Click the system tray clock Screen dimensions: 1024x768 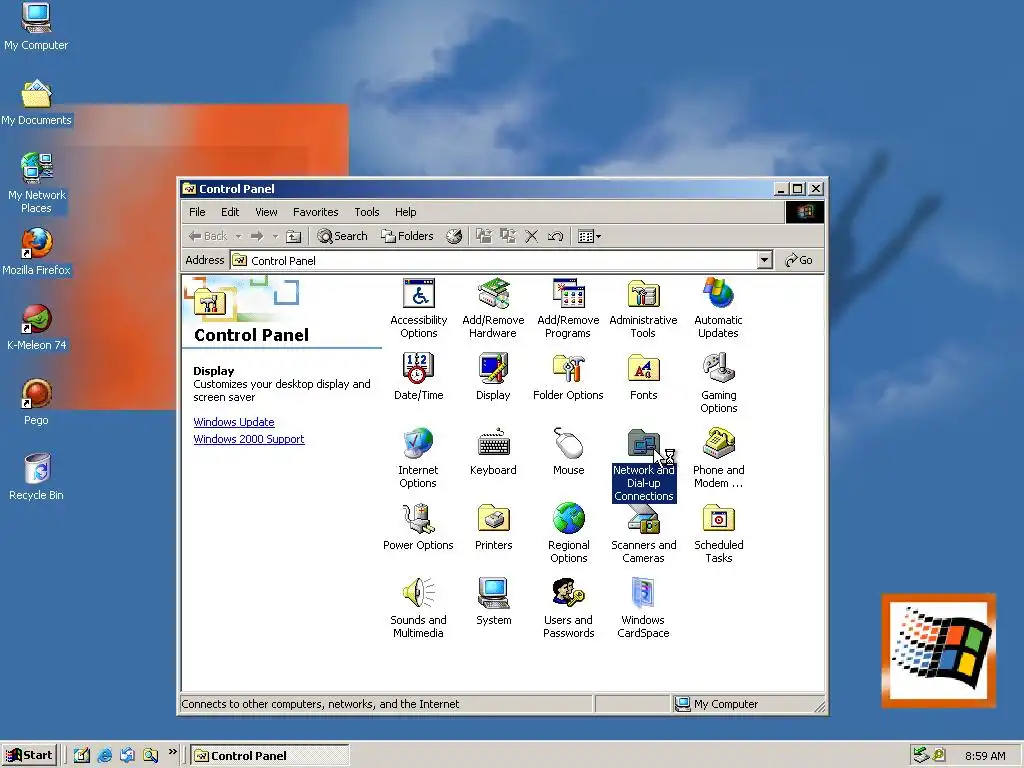pyautogui.click(x=985, y=756)
